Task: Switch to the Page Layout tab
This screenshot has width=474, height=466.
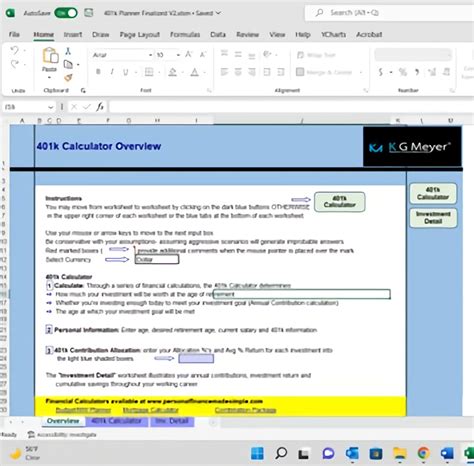Action: pyautogui.click(x=140, y=34)
